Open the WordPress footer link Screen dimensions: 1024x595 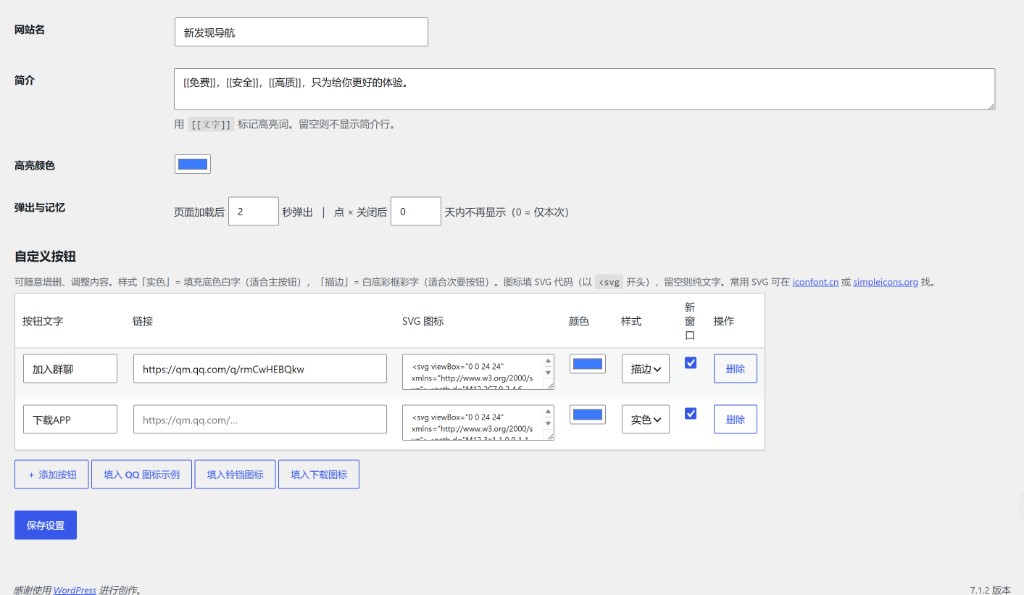(74, 590)
